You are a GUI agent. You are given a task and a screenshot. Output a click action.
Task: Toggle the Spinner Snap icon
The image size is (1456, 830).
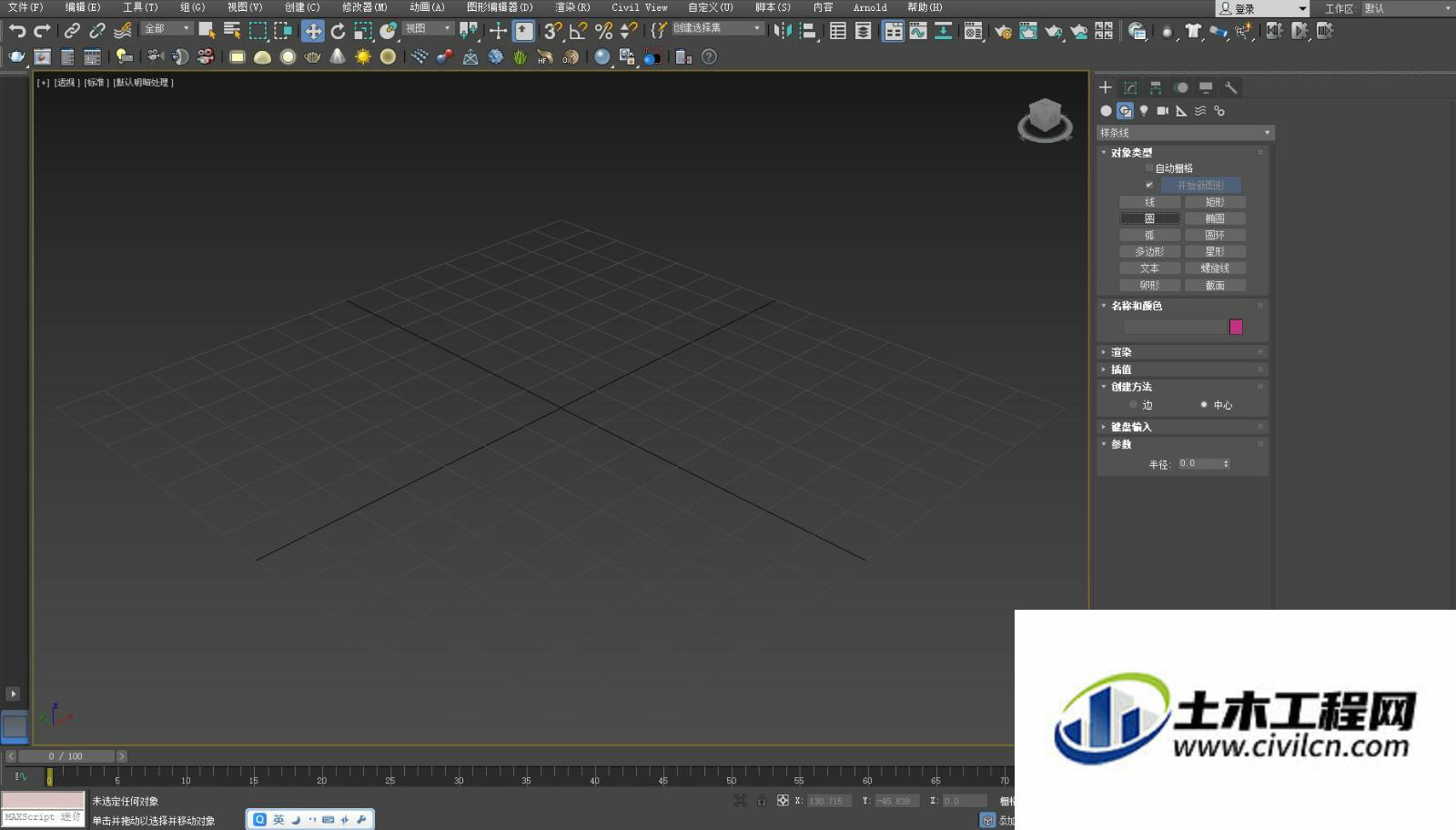pyautogui.click(x=629, y=31)
